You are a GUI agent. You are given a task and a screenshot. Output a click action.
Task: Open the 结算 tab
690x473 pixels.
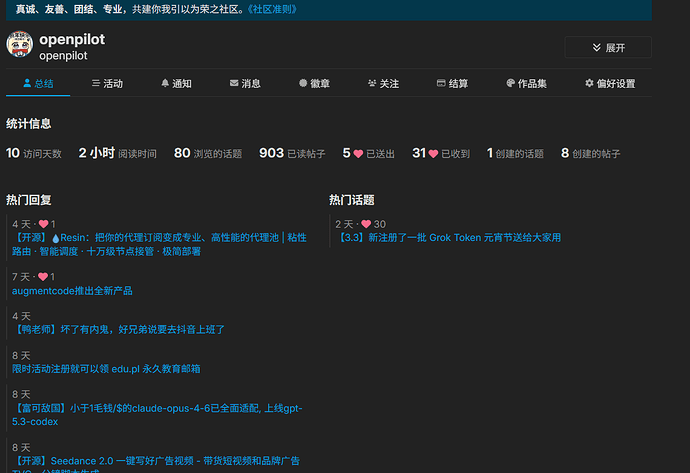[x=452, y=83]
